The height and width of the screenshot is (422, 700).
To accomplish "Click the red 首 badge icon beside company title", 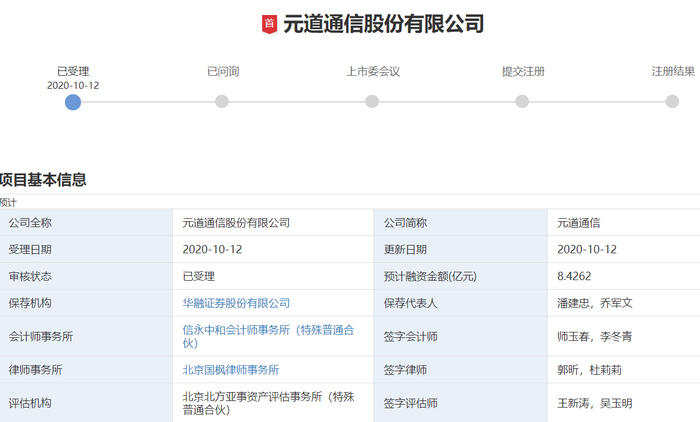I will (269, 24).
